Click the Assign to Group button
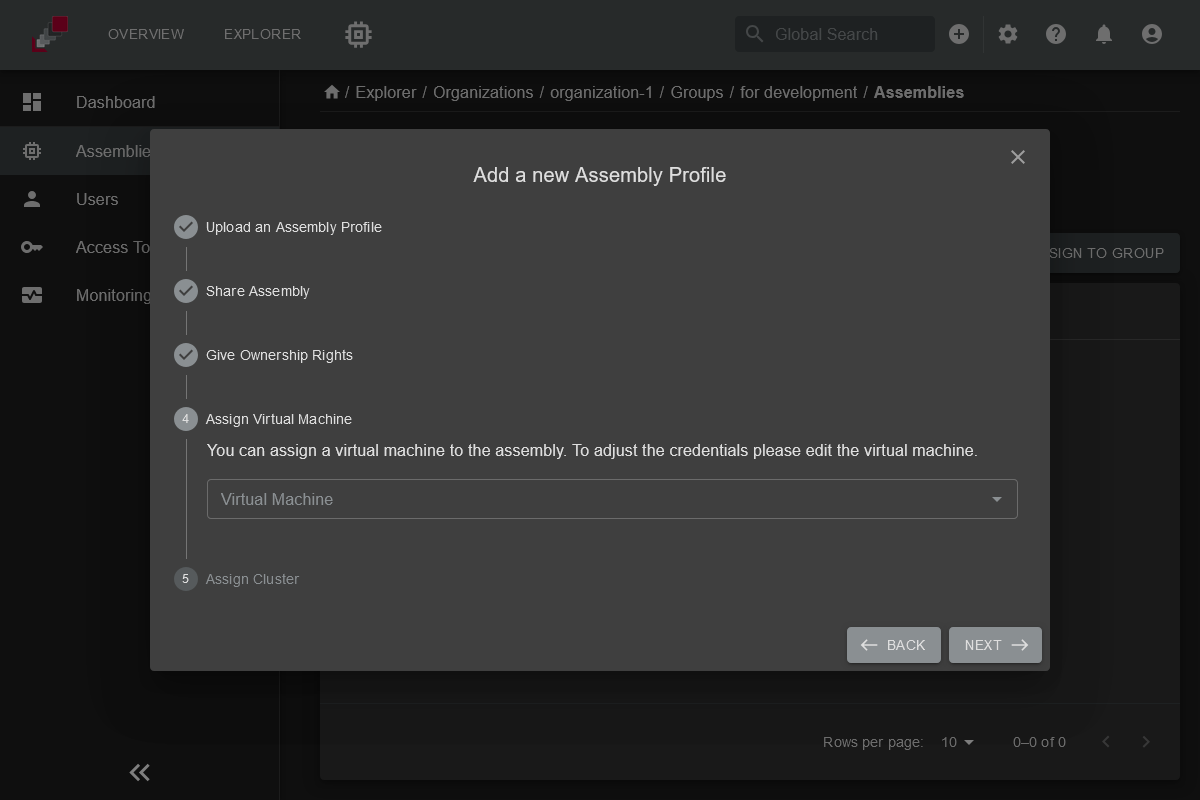This screenshot has width=1200, height=800. coord(1114,253)
